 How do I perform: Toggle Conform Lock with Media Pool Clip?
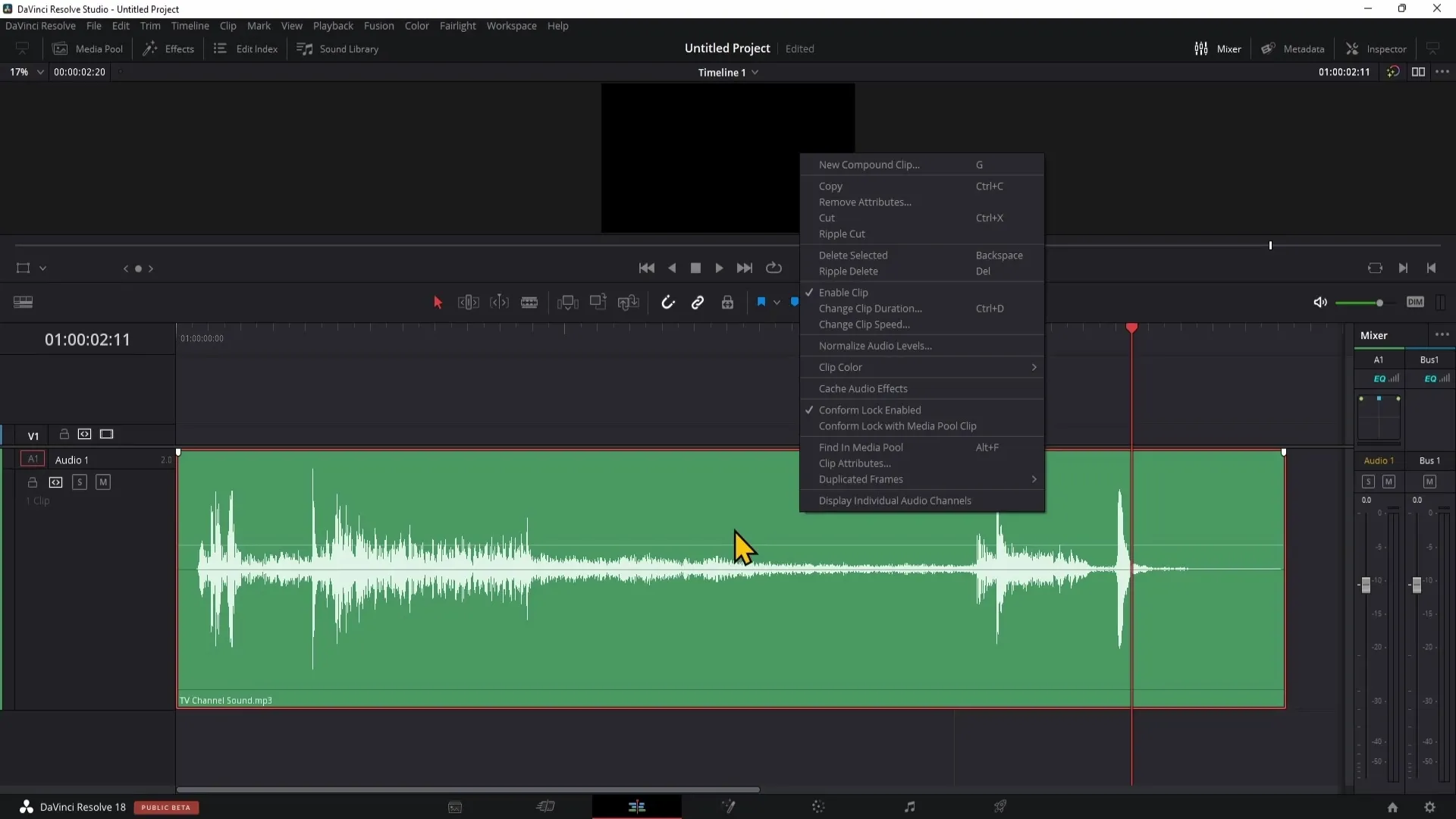897,425
